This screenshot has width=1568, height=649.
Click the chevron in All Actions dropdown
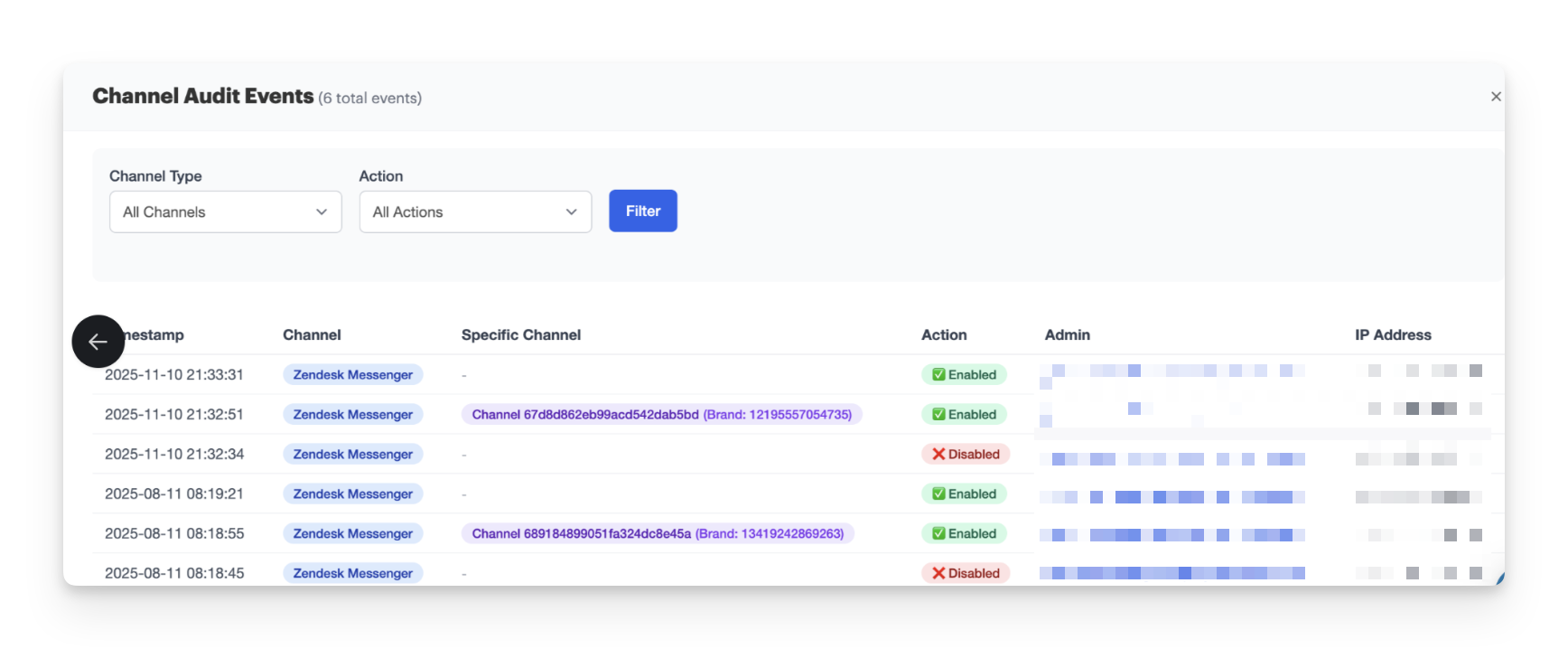(x=571, y=212)
